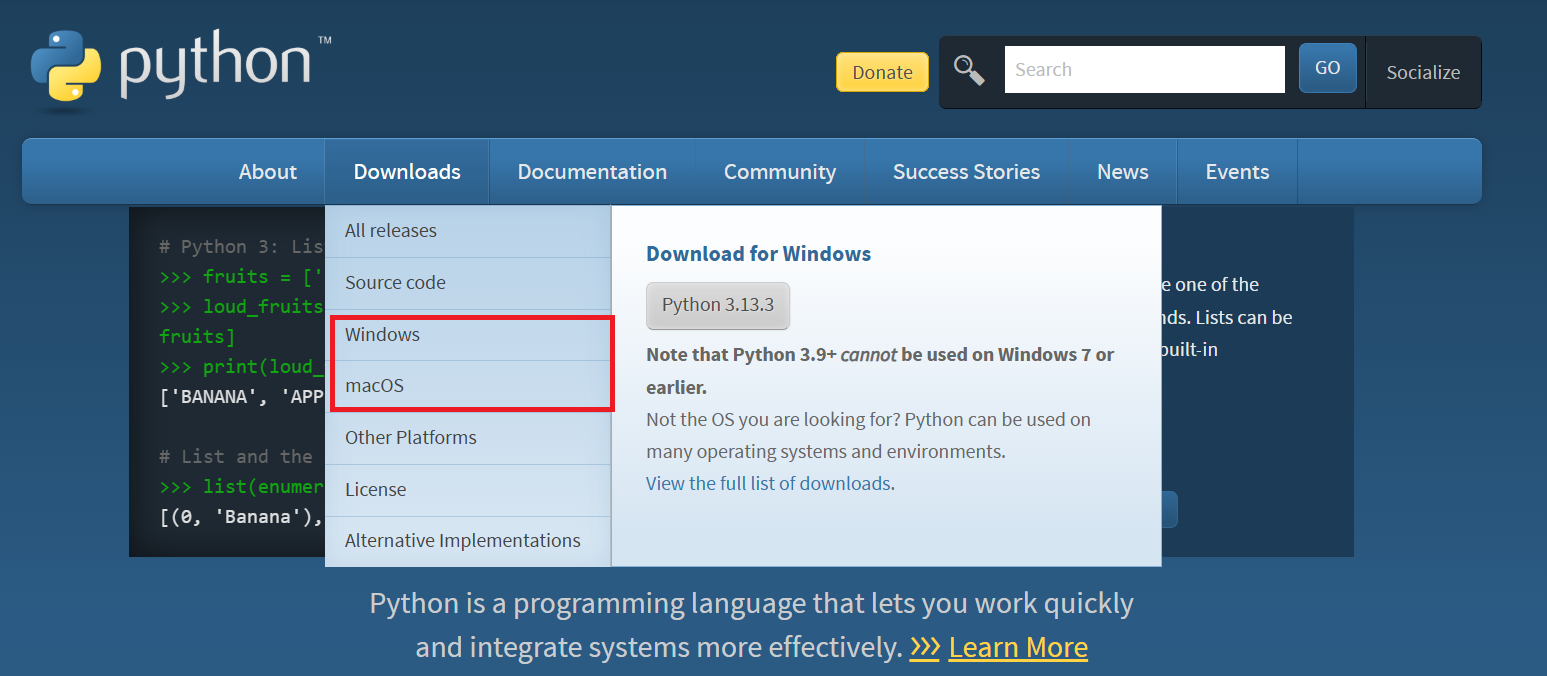Expand the Socialize menu
Image resolution: width=1547 pixels, height=676 pixels.
[1423, 72]
